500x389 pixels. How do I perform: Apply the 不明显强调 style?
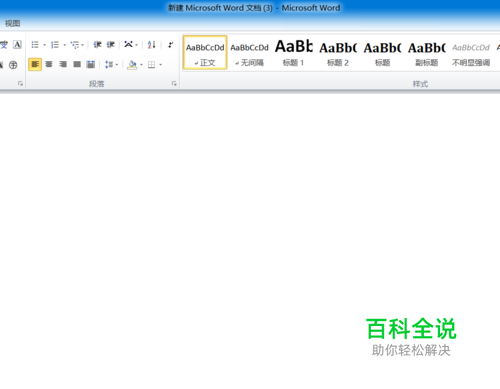(471, 52)
